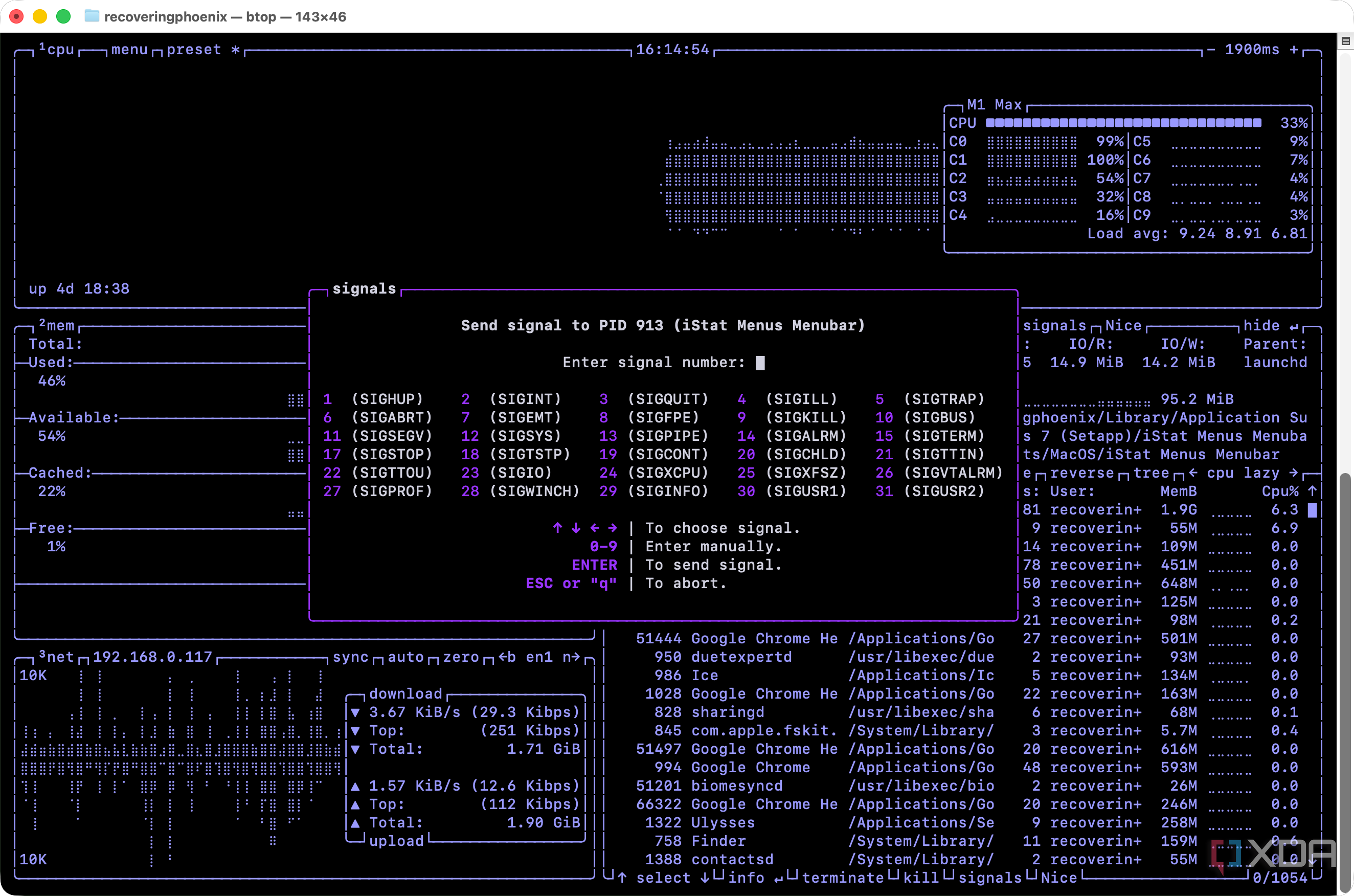Decrease update interval with minus sign
1354x896 pixels.
[x=1211, y=50]
